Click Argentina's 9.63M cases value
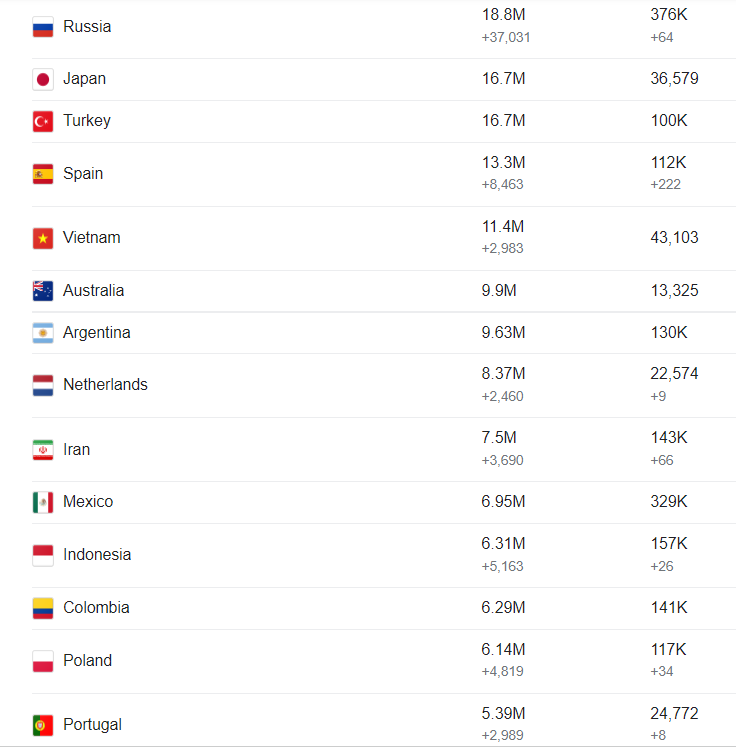736x747 pixels. pos(504,333)
